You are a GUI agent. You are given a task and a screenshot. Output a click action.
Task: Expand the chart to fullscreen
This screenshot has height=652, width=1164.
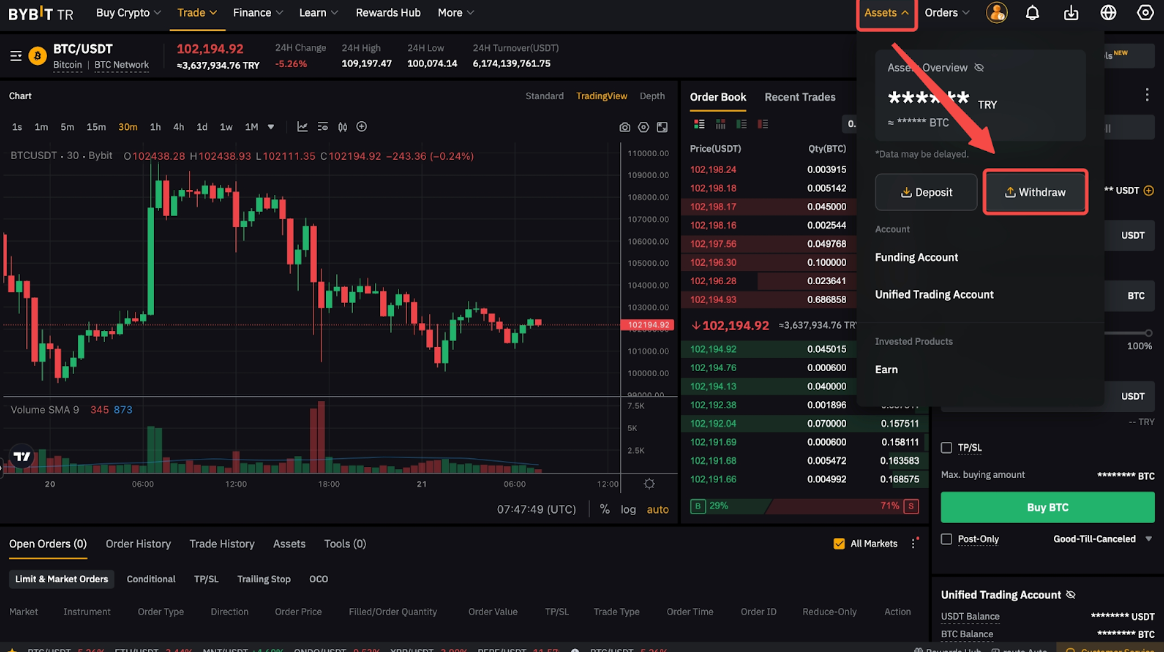pos(662,127)
